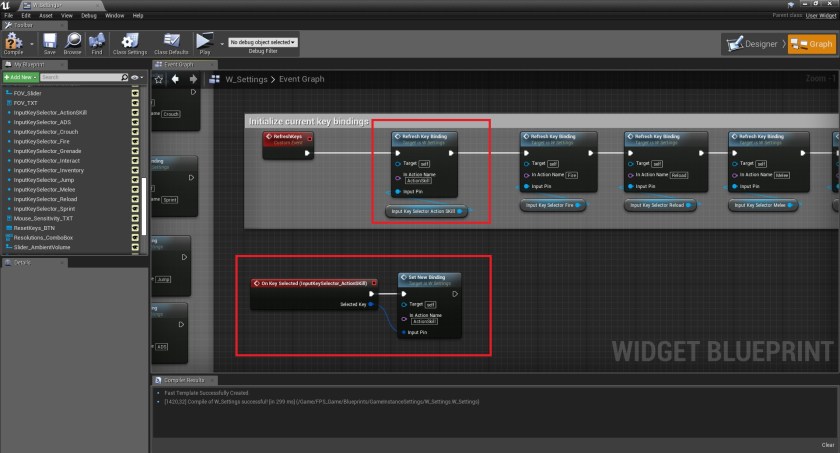Image resolution: width=840 pixels, height=453 pixels.
Task: Open the Debug menu
Action: (x=88, y=16)
